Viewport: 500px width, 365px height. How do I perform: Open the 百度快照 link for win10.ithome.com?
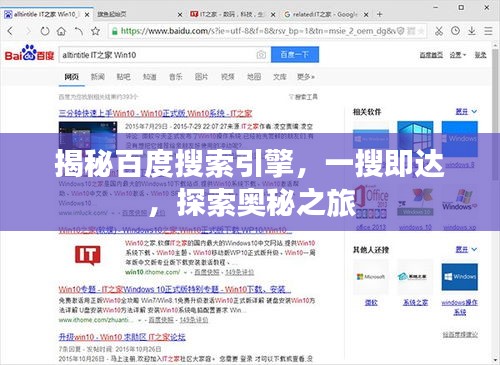[x=207, y=272]
